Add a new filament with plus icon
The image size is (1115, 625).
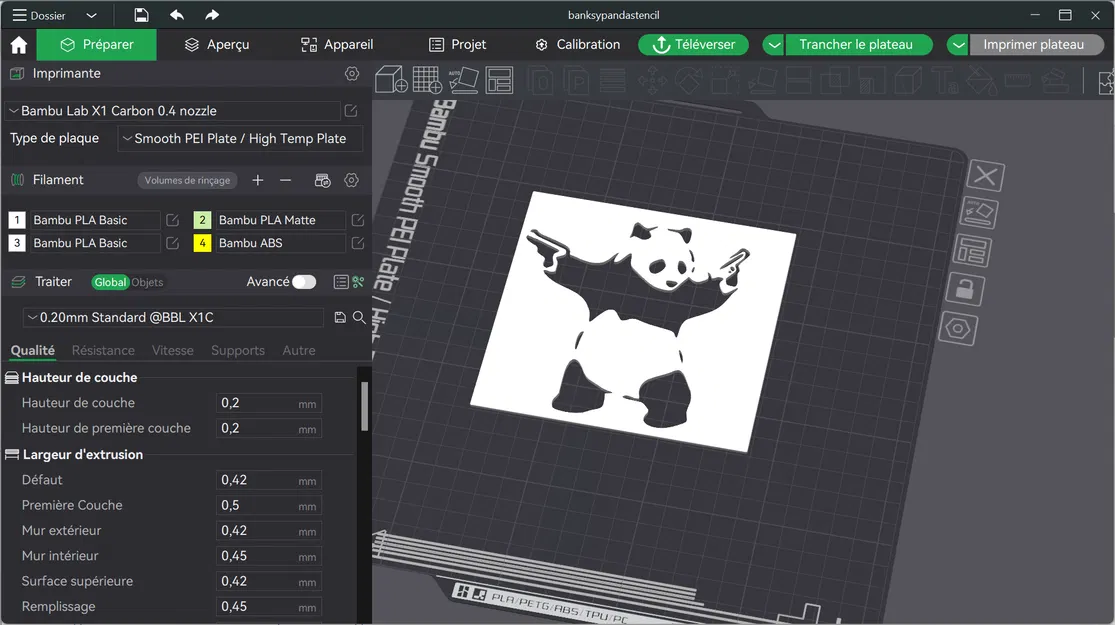257,181
